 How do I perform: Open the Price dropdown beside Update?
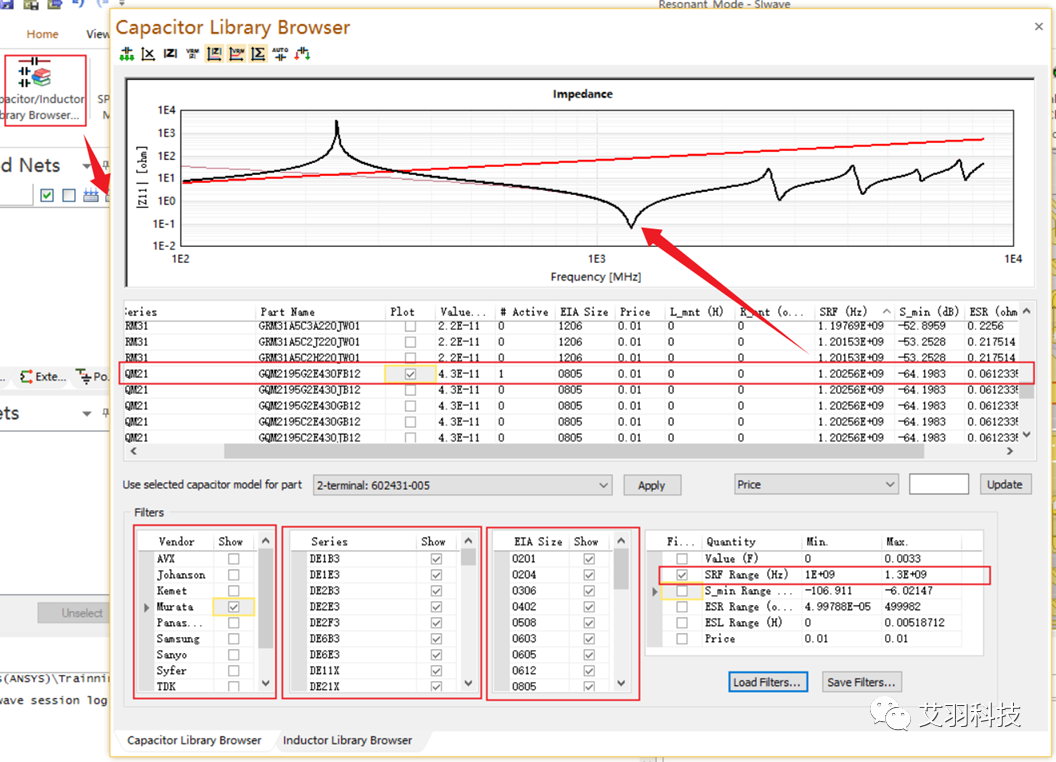tap(816, 484)
